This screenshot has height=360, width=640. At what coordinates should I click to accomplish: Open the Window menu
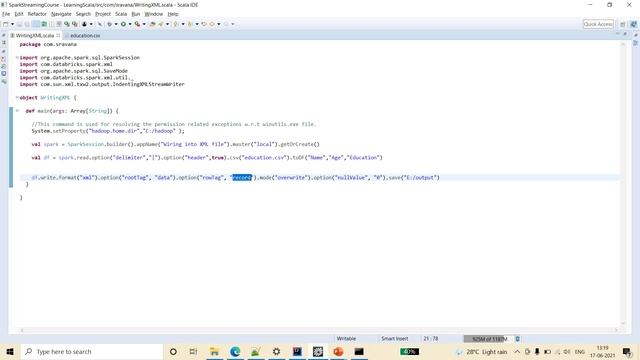(154, 14)
